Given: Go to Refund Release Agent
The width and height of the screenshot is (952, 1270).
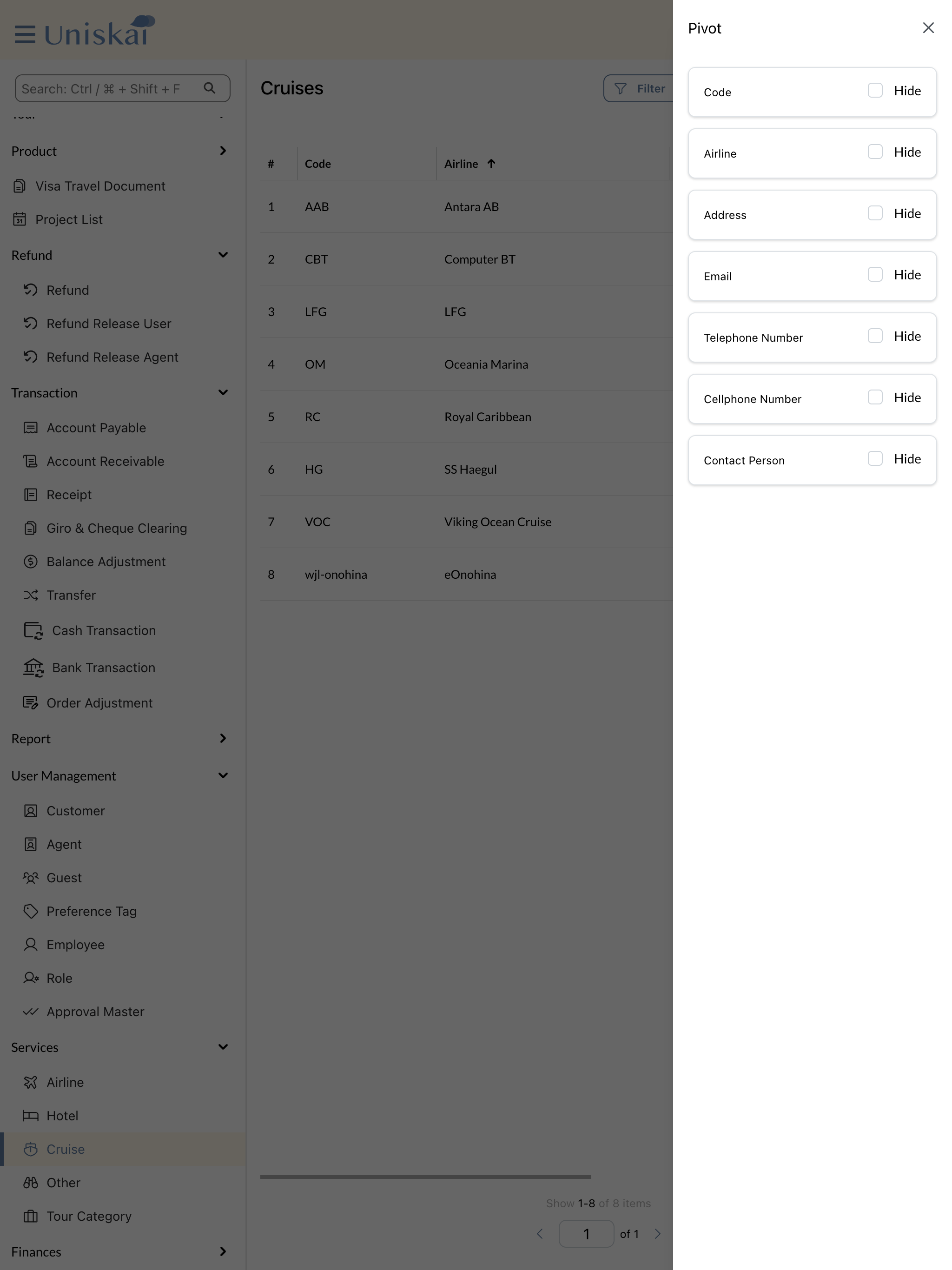Looking at the screenshot, I should (x=112, y=357).
